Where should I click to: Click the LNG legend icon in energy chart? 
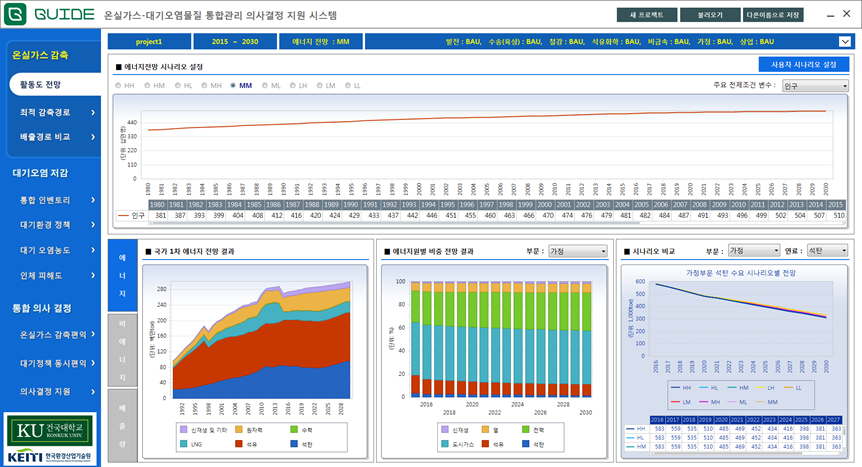pyautogui.click(x=183, y=443)
